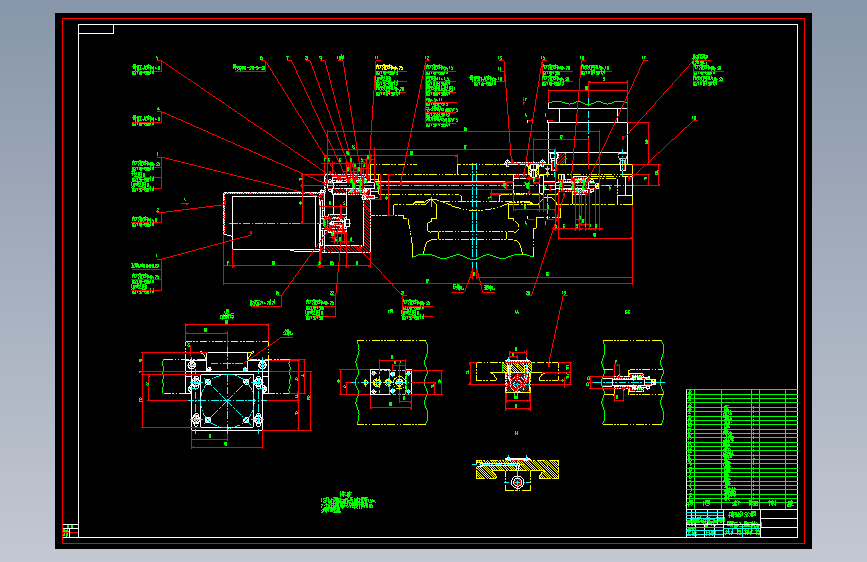This screenshot has width=867, height=562.
Task: Click the four-hole mounting block detail view
Action: (x=391, y=382)
